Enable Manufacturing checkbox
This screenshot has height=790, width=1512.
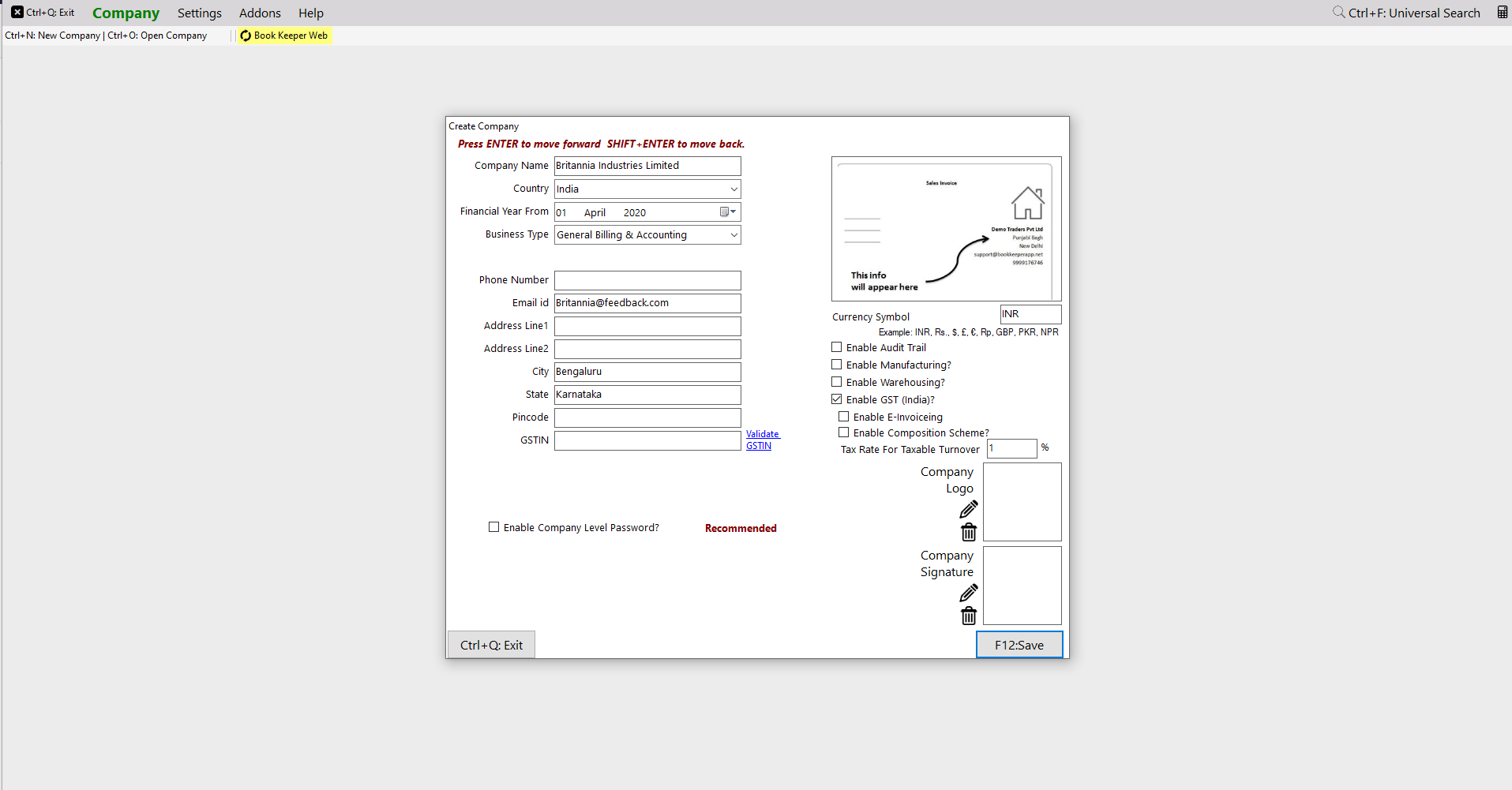[x=837, y=365]
